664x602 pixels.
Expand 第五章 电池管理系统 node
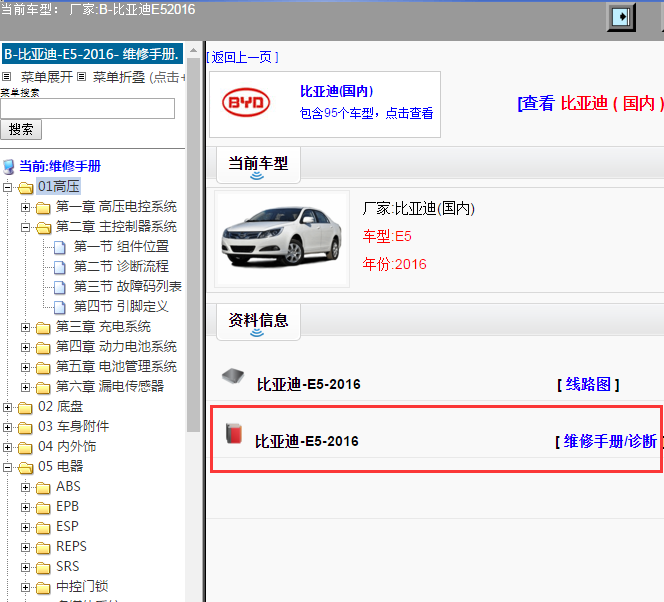click(25, 367)
